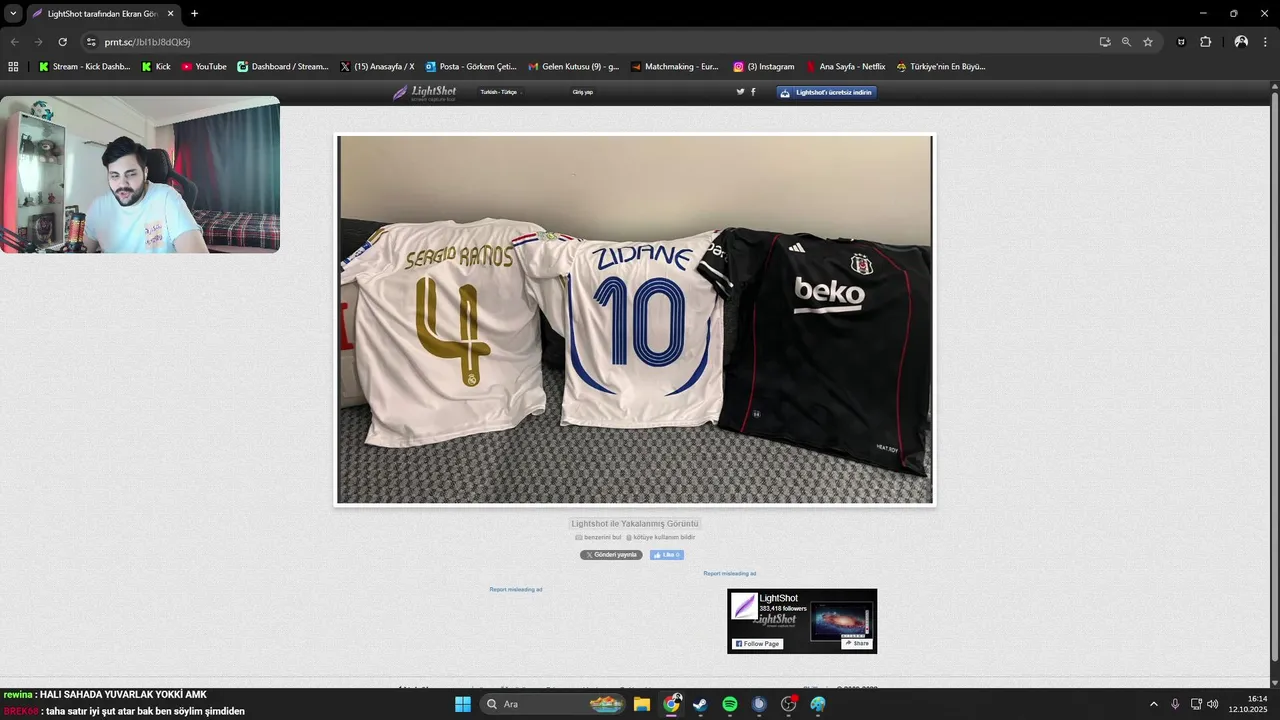Screen dimensions: 1280x720
Task: Click the Lightshot ile Yakalanmış Görüntü heading
Action: pos(635,523)
